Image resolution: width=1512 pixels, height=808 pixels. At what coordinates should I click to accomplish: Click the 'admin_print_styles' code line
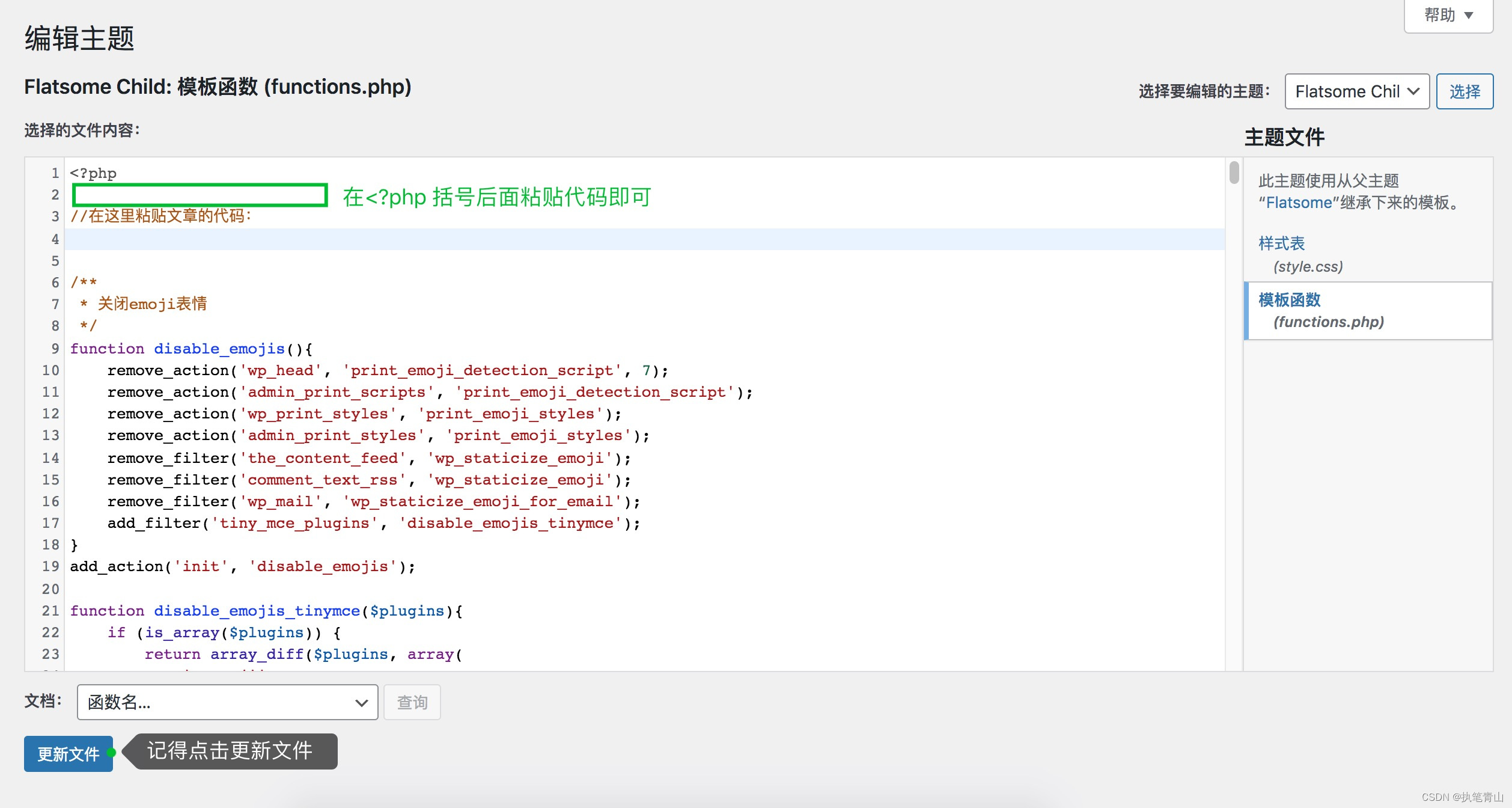tap(379, 435)
